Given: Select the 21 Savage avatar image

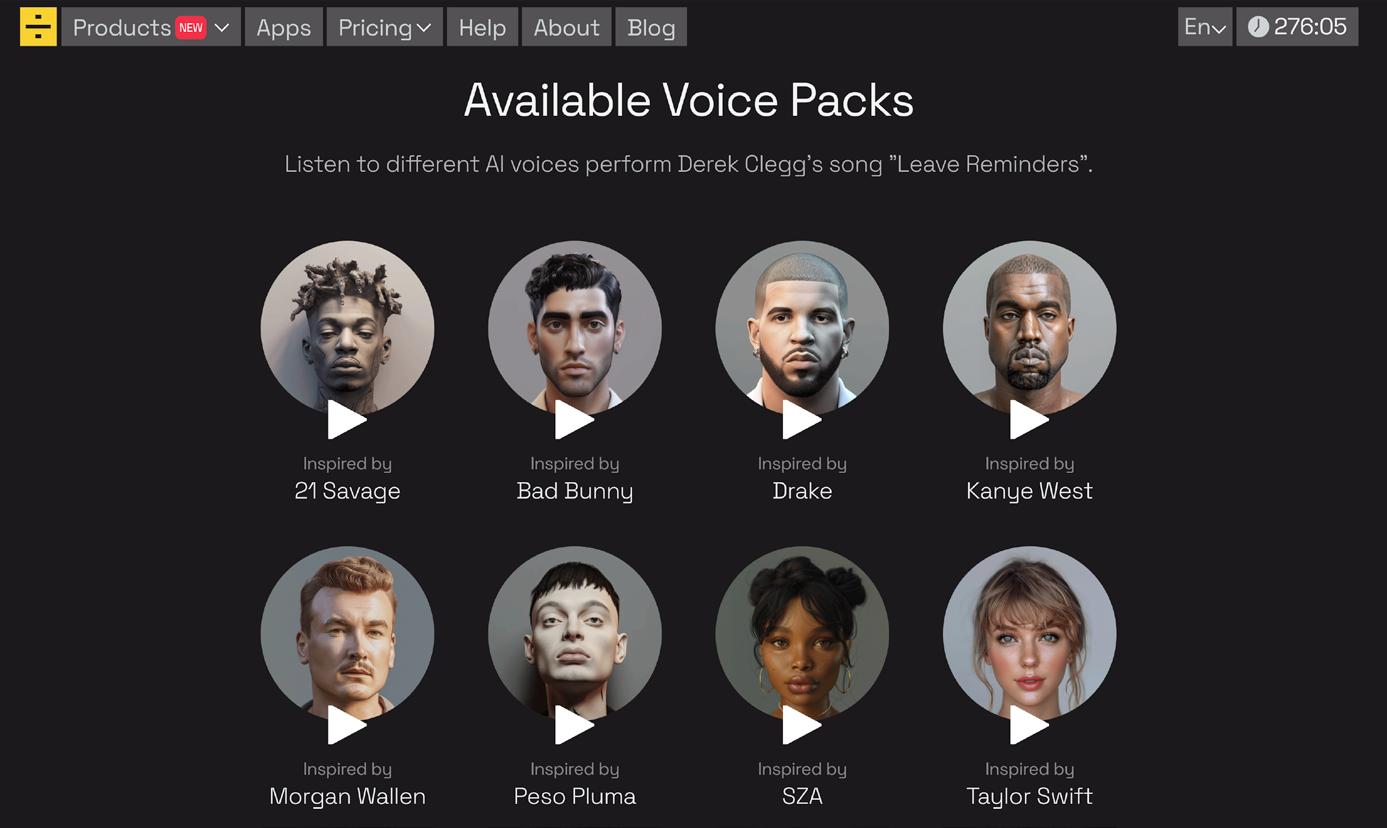Looking at the screenshot, I should (x=347, y=327).
